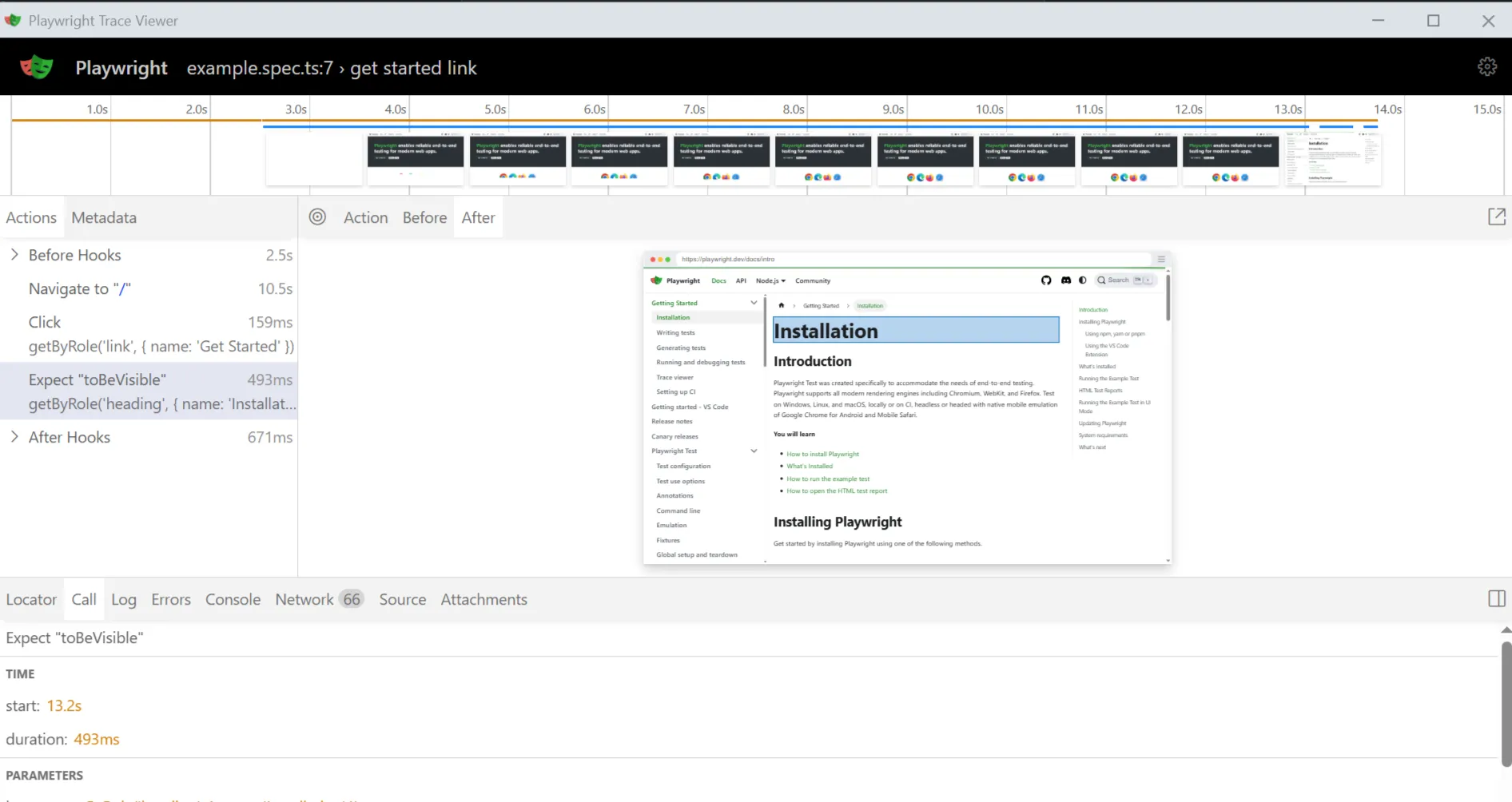
Task: Click the Playwright brand link in snapshot navbar
Action: (x=675, y=280)
